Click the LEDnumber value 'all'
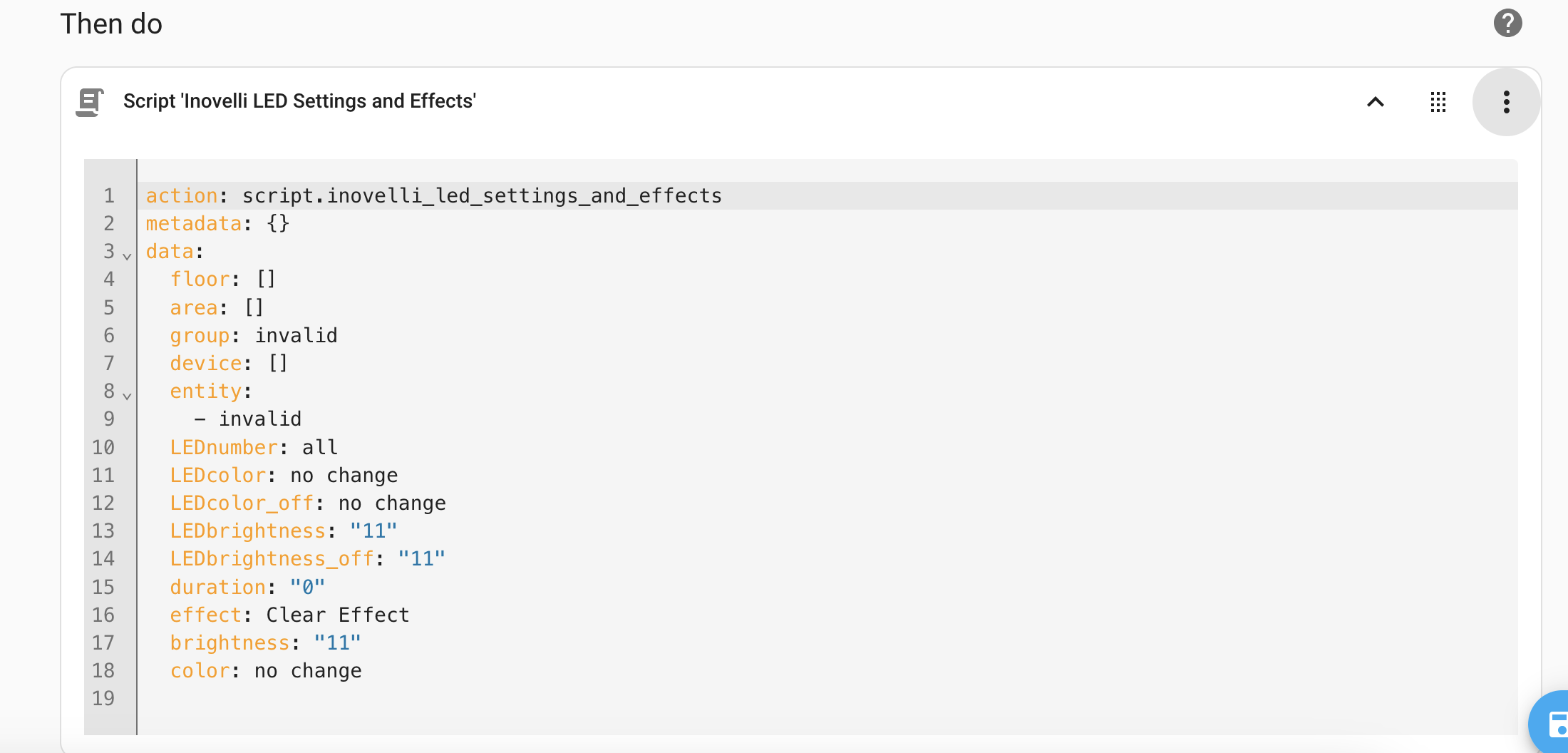Image resolution: width=1568 pixels, height=753 pixels. point(320,448)
